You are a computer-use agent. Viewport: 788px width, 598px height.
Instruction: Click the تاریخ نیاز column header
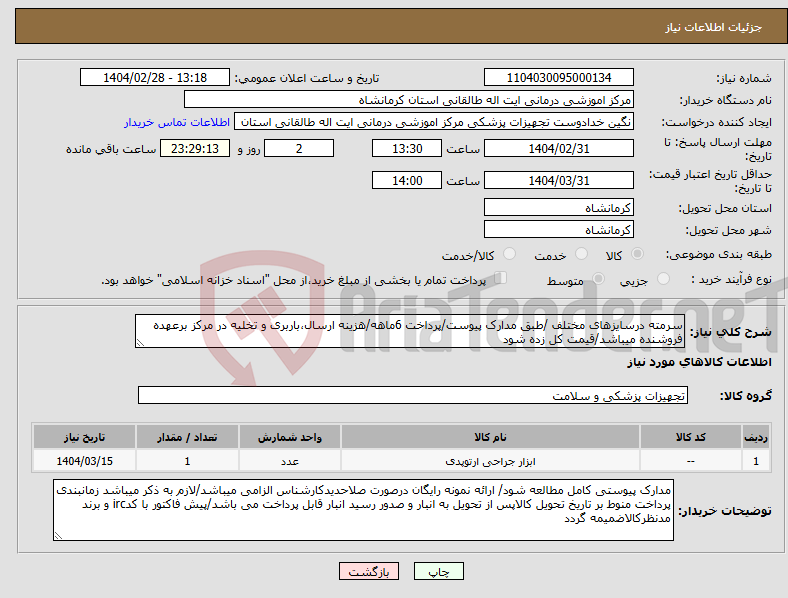coord(84,437)
